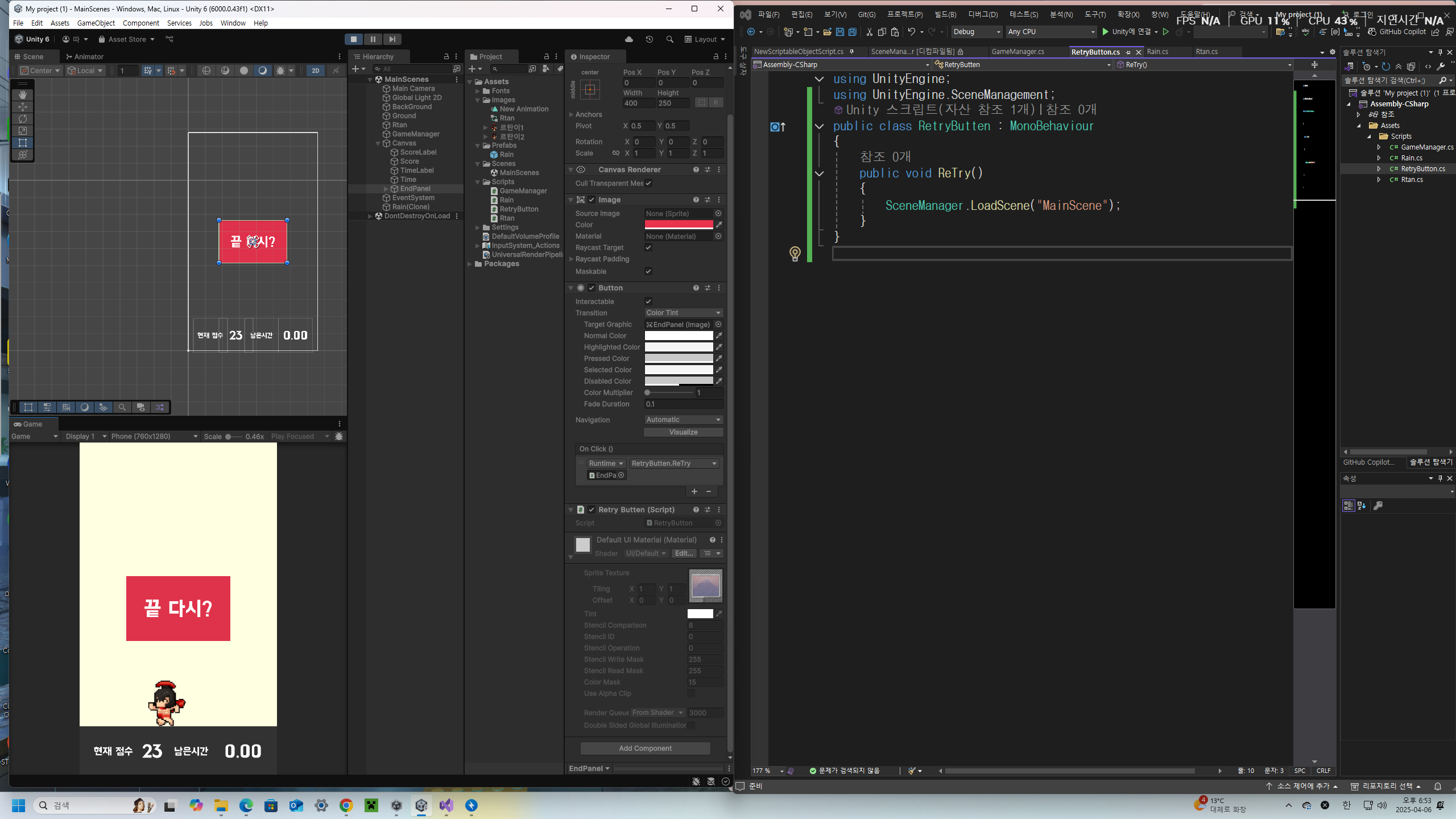Expand the Packages folder in Project
Viewport: 1456px width, 819px height.
[470, 264]
